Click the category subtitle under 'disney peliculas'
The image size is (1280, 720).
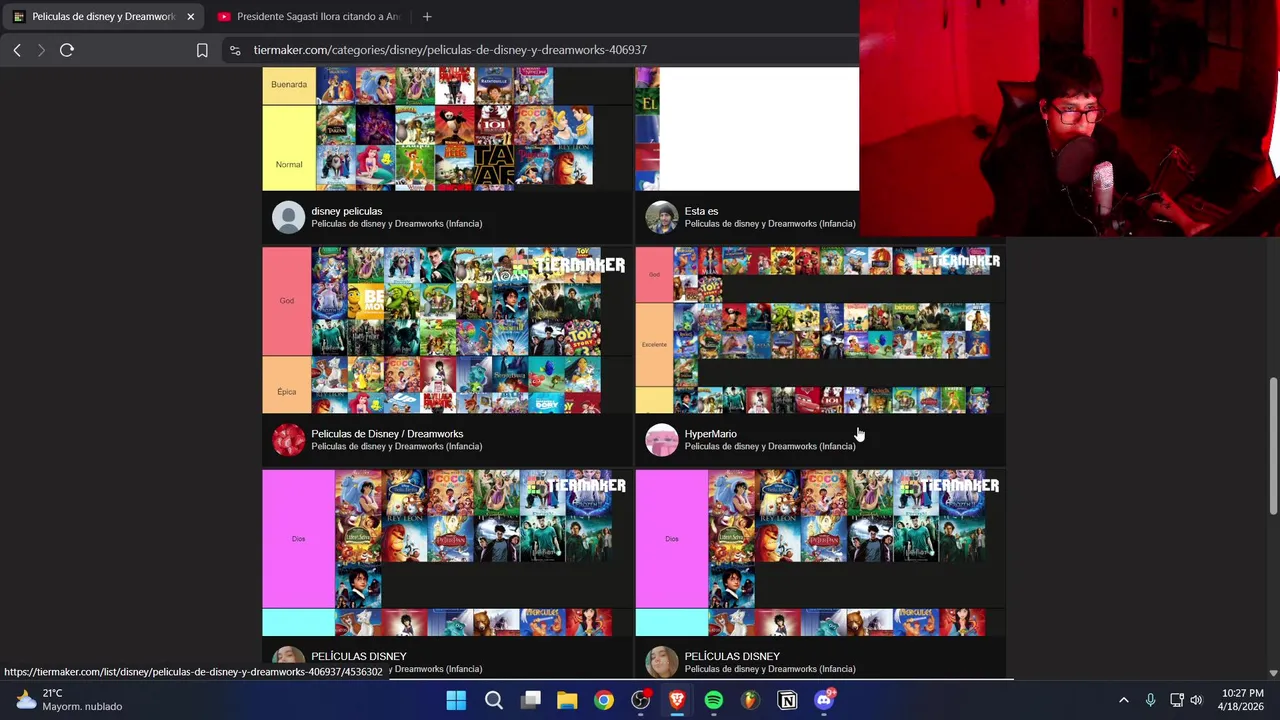click(x=396, y=224)
